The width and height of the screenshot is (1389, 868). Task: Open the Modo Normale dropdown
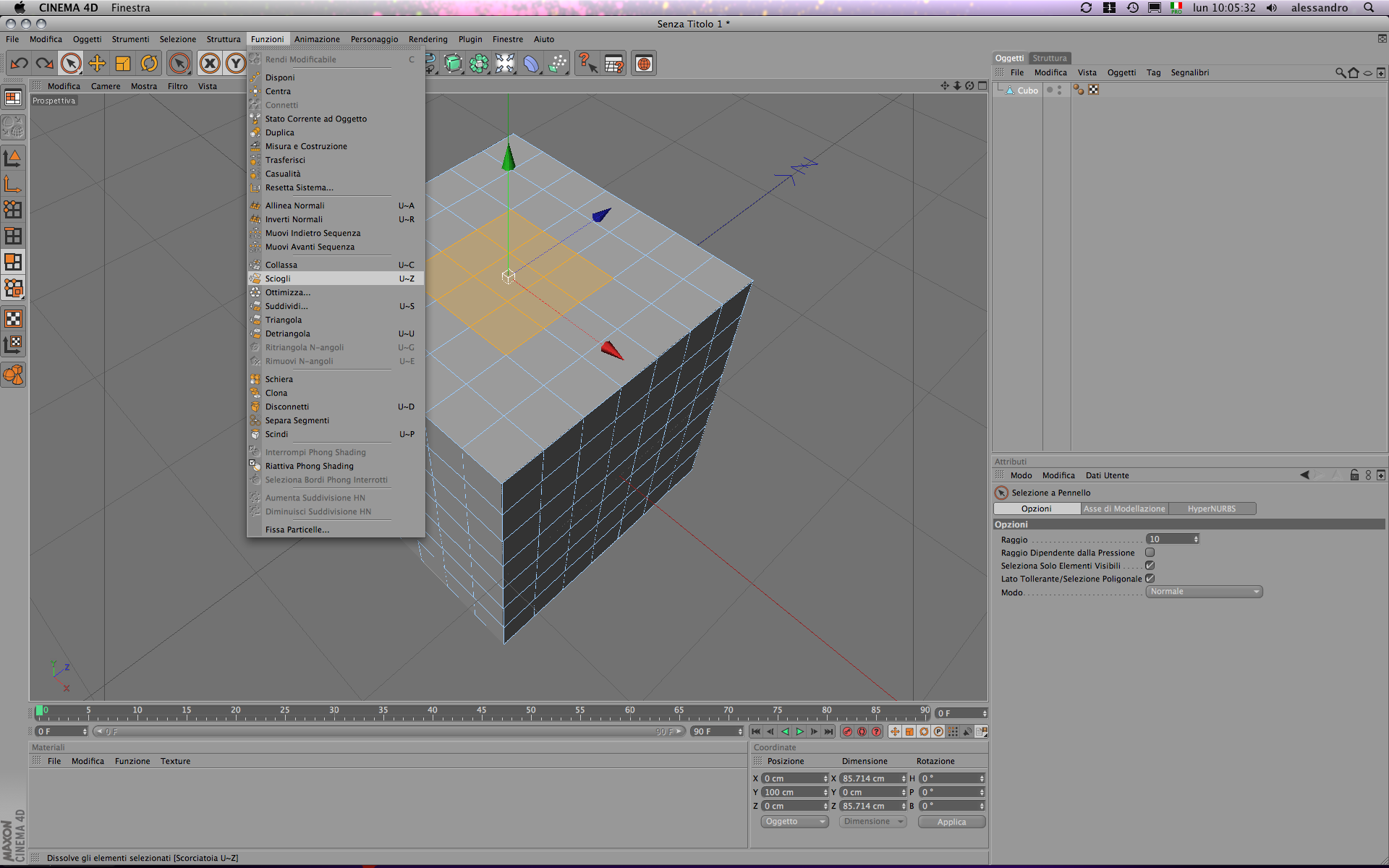point(1204,592)
